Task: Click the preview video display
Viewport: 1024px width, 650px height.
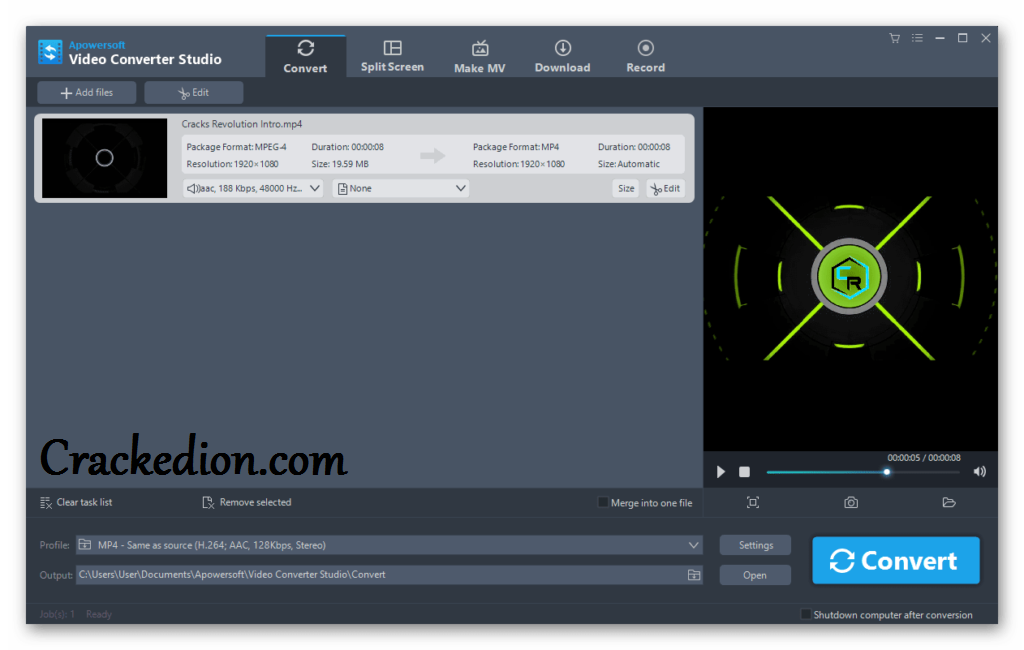Action: pyautogui.click(x=850, y=279)
